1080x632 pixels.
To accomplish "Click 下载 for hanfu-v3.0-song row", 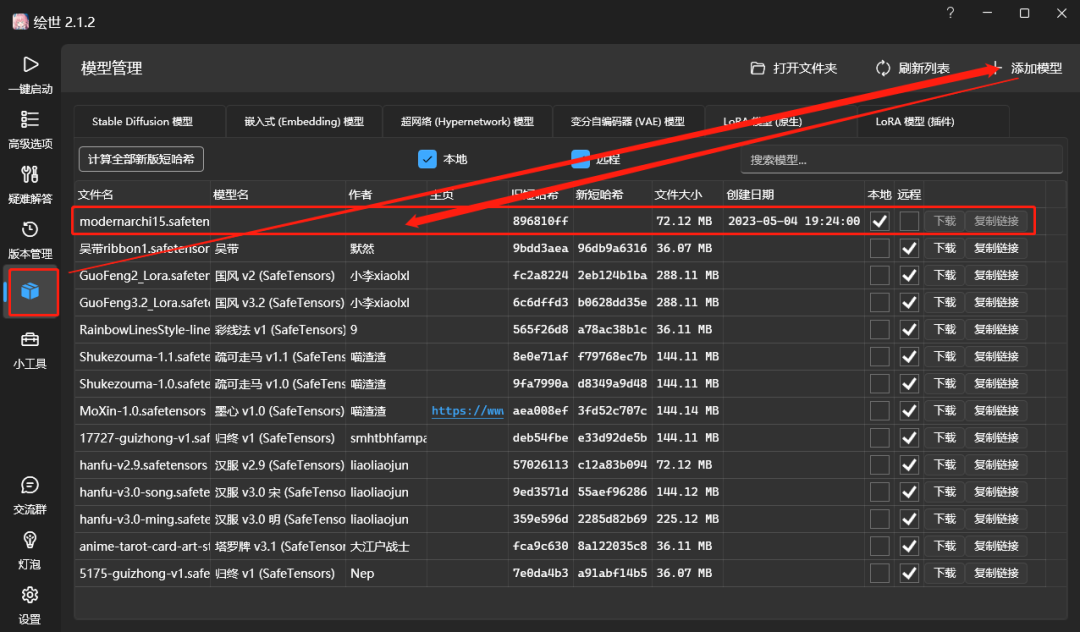I will tap(944, 492).
